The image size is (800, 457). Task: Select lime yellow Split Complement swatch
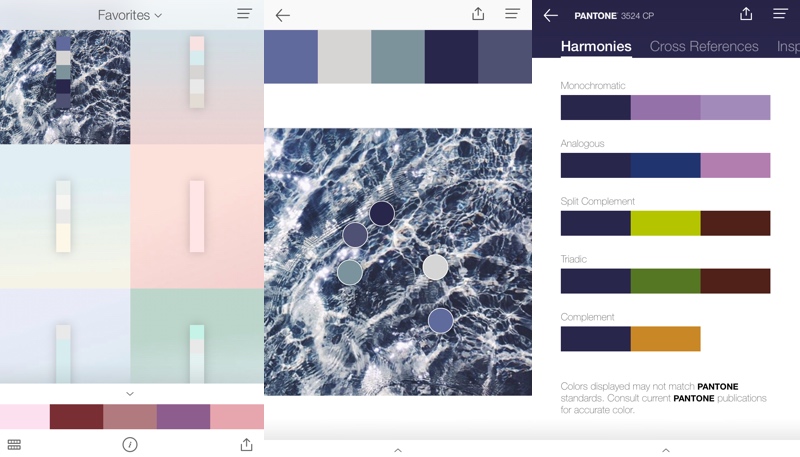(x=665, y=223)
